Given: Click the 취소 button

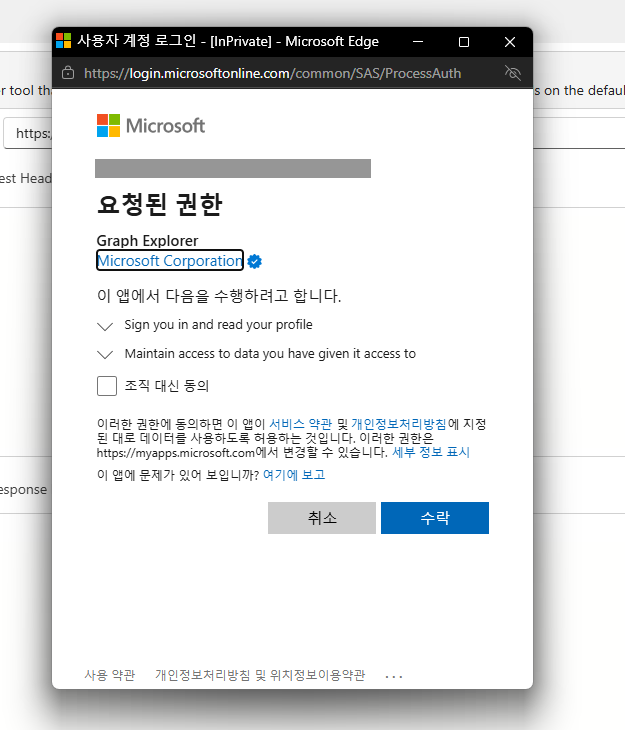Looking at the screenshot, I should [322, 518].
